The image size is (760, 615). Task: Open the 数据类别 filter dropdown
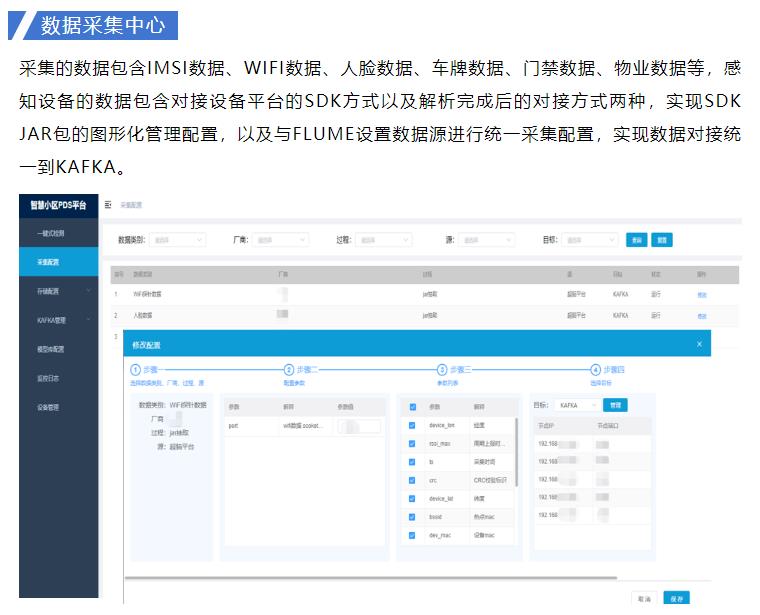[x=177, y=240]
